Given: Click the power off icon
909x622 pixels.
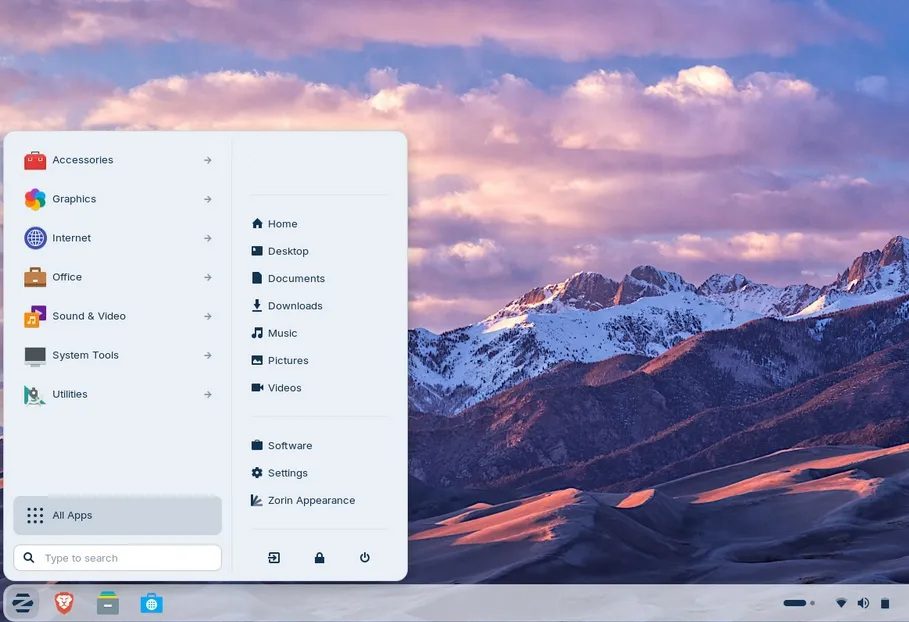Looking at the screenshot, I should pyautogui.click(x=365, y=558).
